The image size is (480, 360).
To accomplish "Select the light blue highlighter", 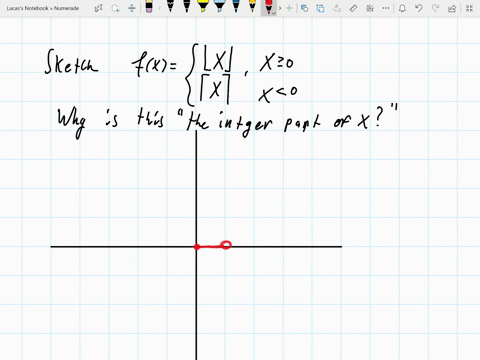I will pos(219,7).
